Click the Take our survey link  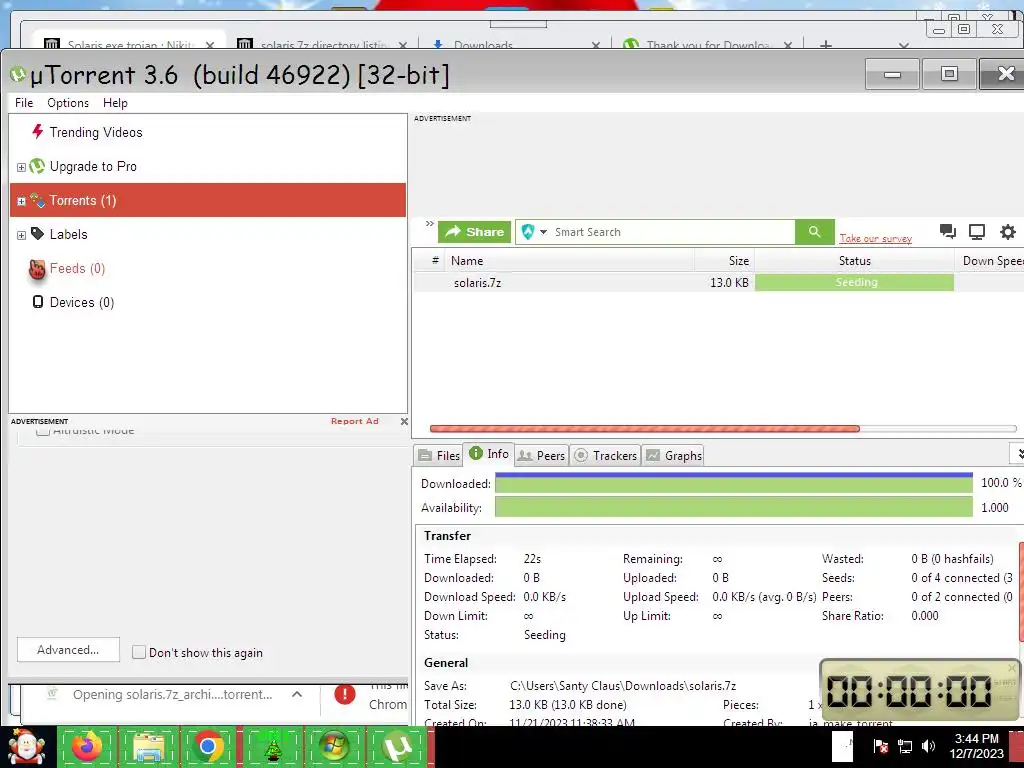(x=876, y=238)
